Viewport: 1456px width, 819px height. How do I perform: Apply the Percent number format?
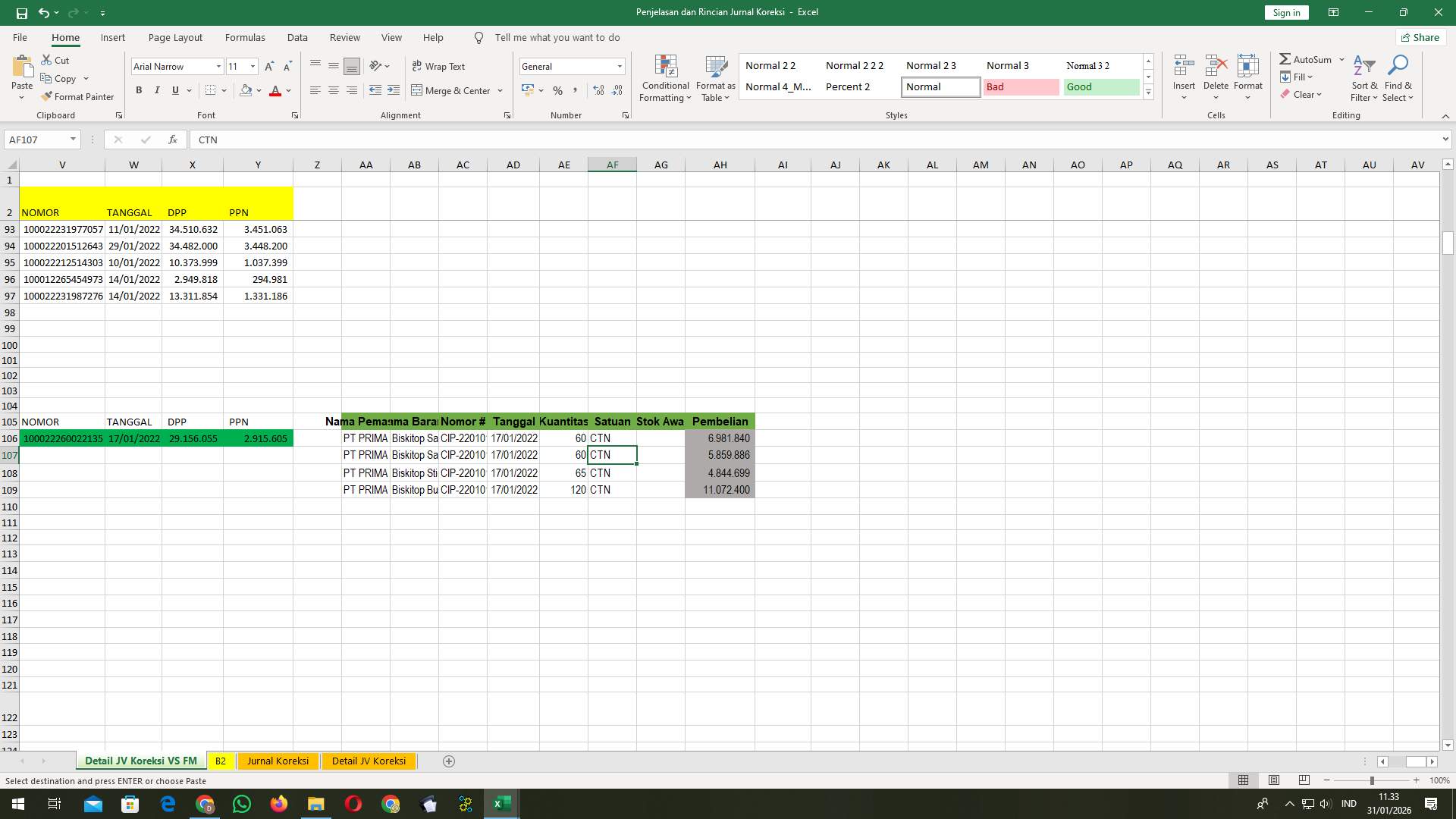(557, 90)
